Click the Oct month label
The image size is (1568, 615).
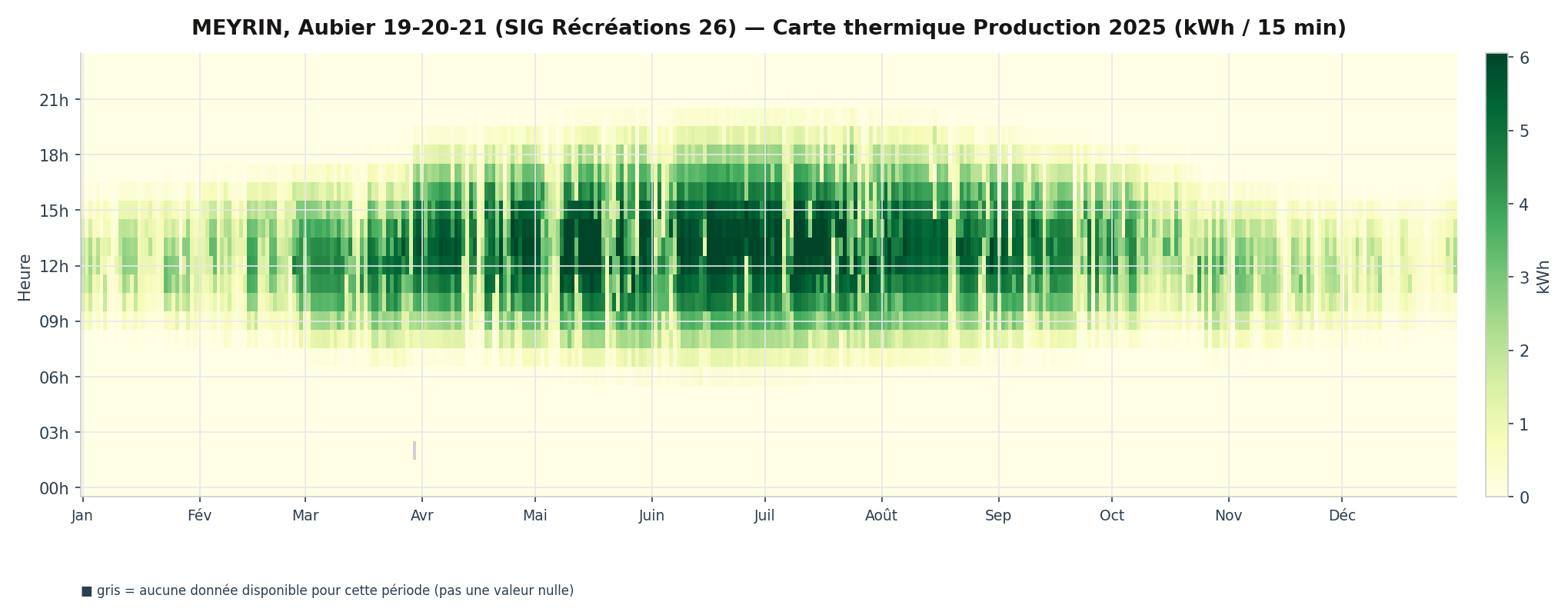pos(1112,516)
